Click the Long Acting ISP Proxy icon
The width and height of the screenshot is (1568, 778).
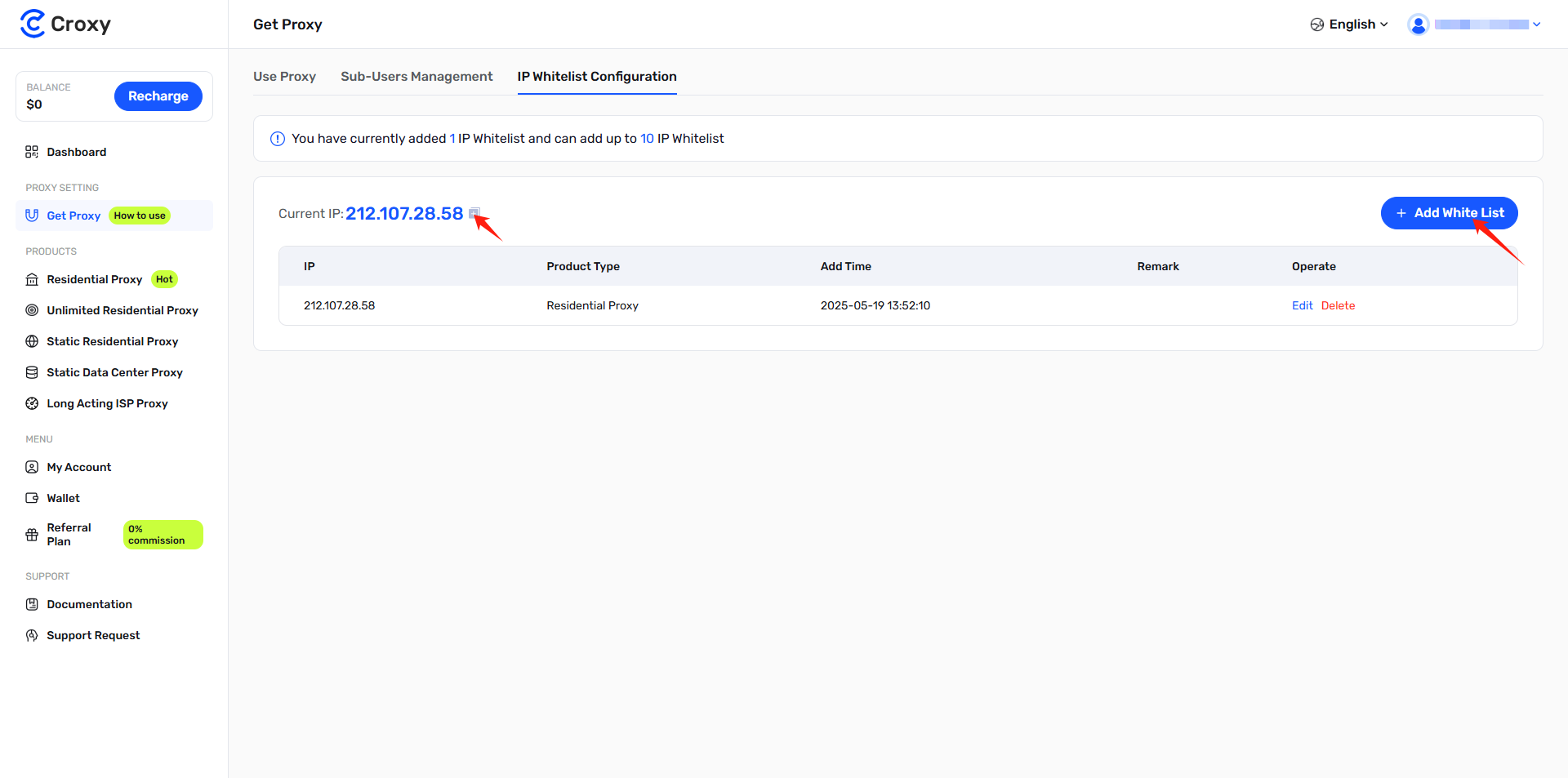[x=32, y=403]
